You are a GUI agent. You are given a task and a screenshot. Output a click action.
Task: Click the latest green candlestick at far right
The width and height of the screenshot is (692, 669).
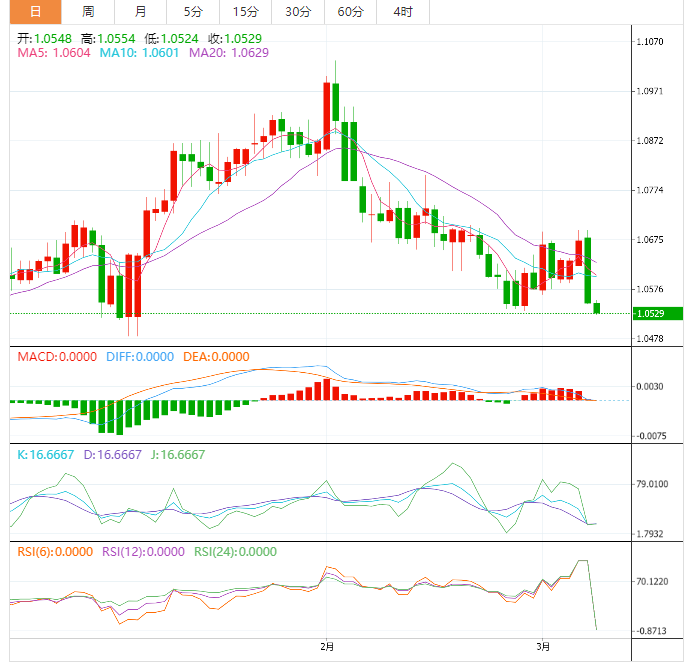[597, 308]
